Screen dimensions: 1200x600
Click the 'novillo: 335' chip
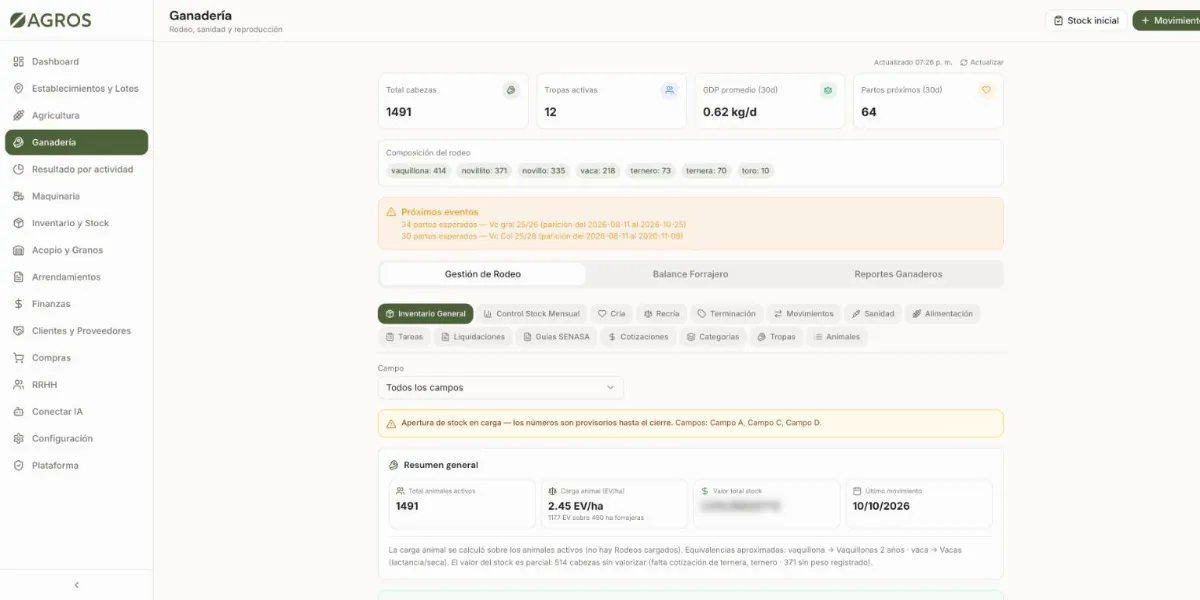click(x=544, y=171)
